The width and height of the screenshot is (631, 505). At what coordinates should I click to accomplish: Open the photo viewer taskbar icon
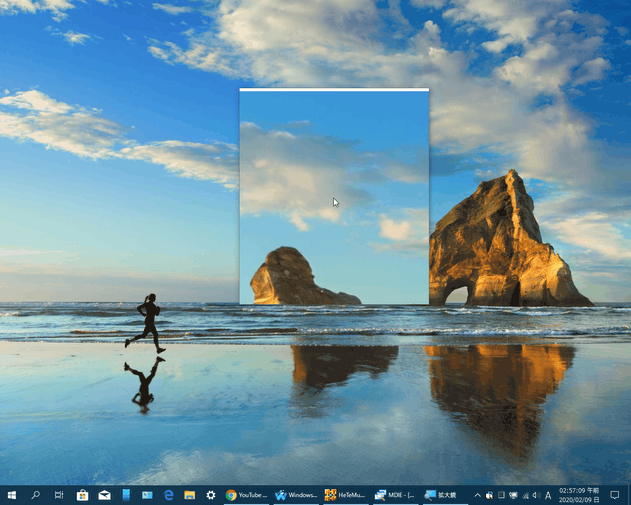pyautogui.click(x=147, y=495)
